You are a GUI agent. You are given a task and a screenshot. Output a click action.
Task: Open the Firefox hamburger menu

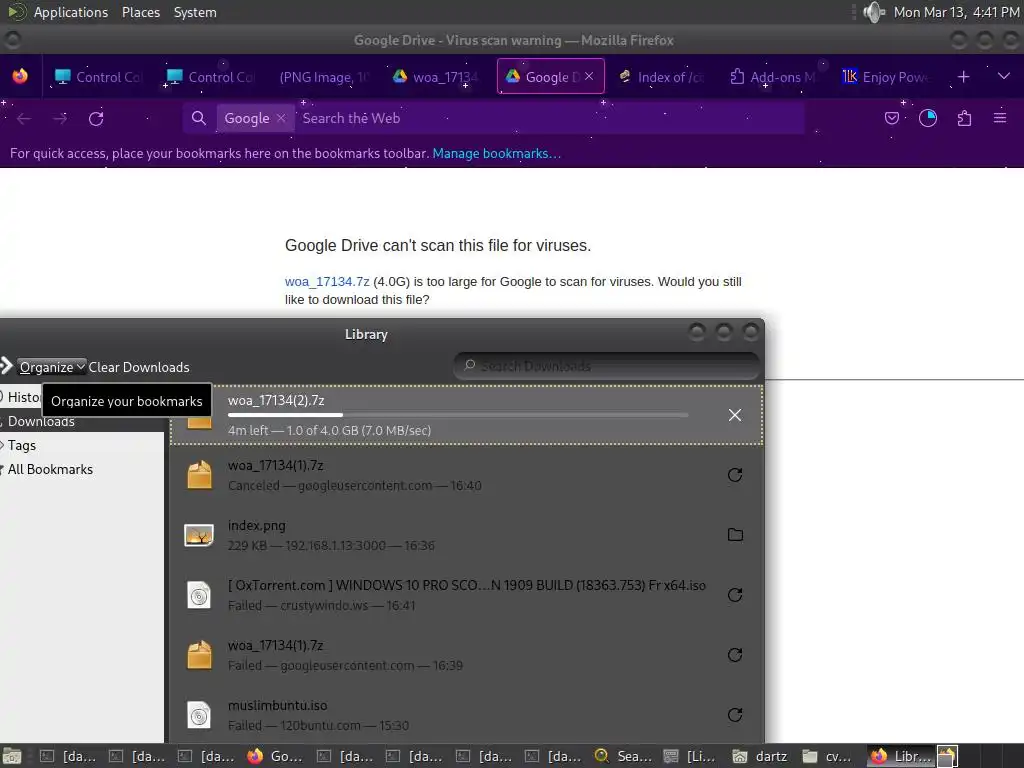pyautogui.click(x=1000, y=118)
